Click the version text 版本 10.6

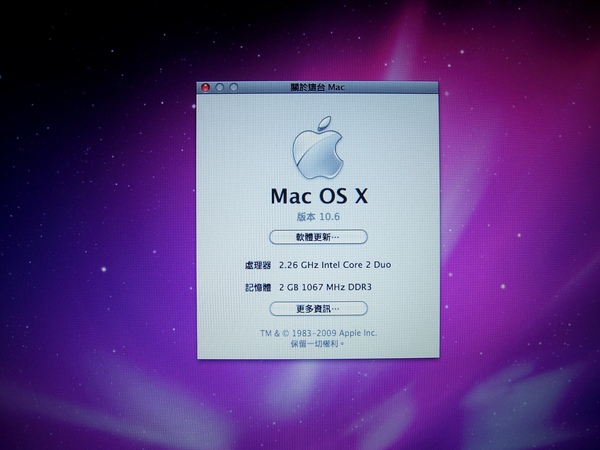tap(318, 217)
